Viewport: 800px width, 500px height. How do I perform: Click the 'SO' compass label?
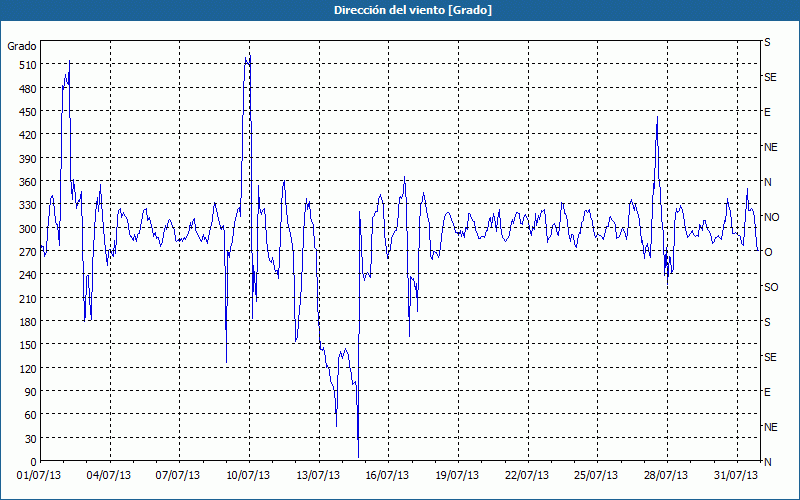[771, 287]
